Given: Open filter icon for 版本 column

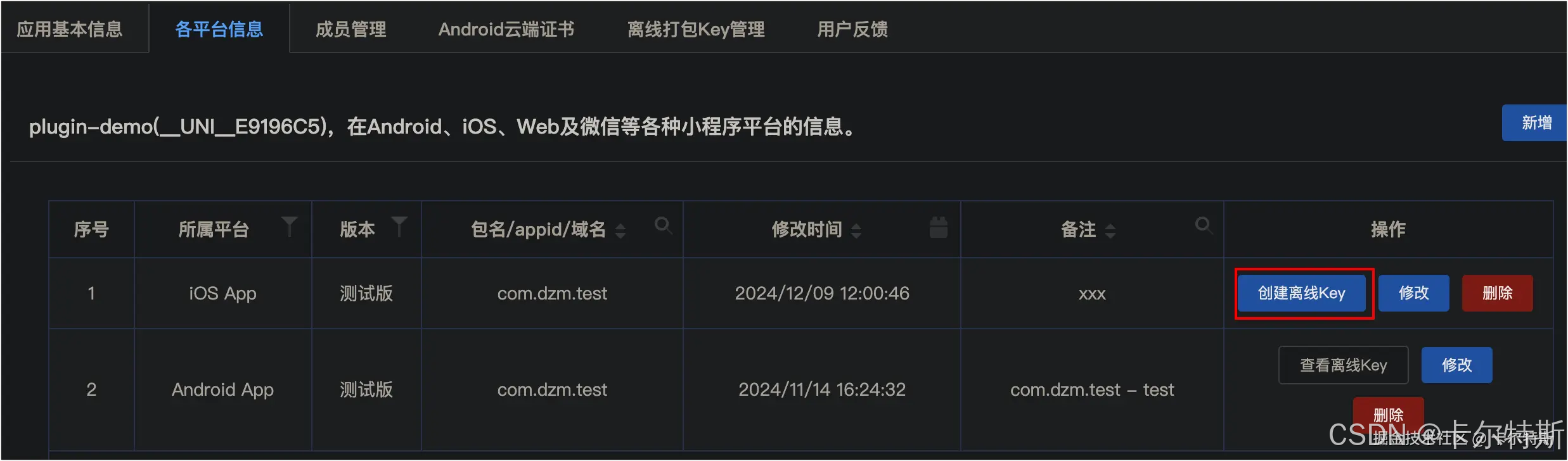Looking at the screenshot, I should point(399,226).
